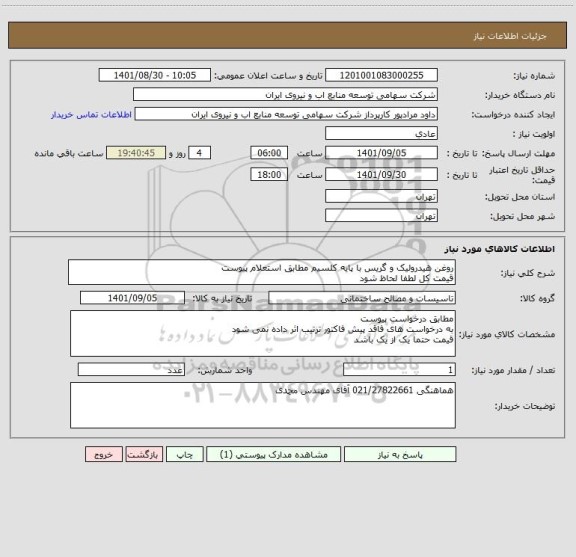Click the request creator field داود مرادپور
Viewport: 576px width, 557px height.
coord(286,114)
